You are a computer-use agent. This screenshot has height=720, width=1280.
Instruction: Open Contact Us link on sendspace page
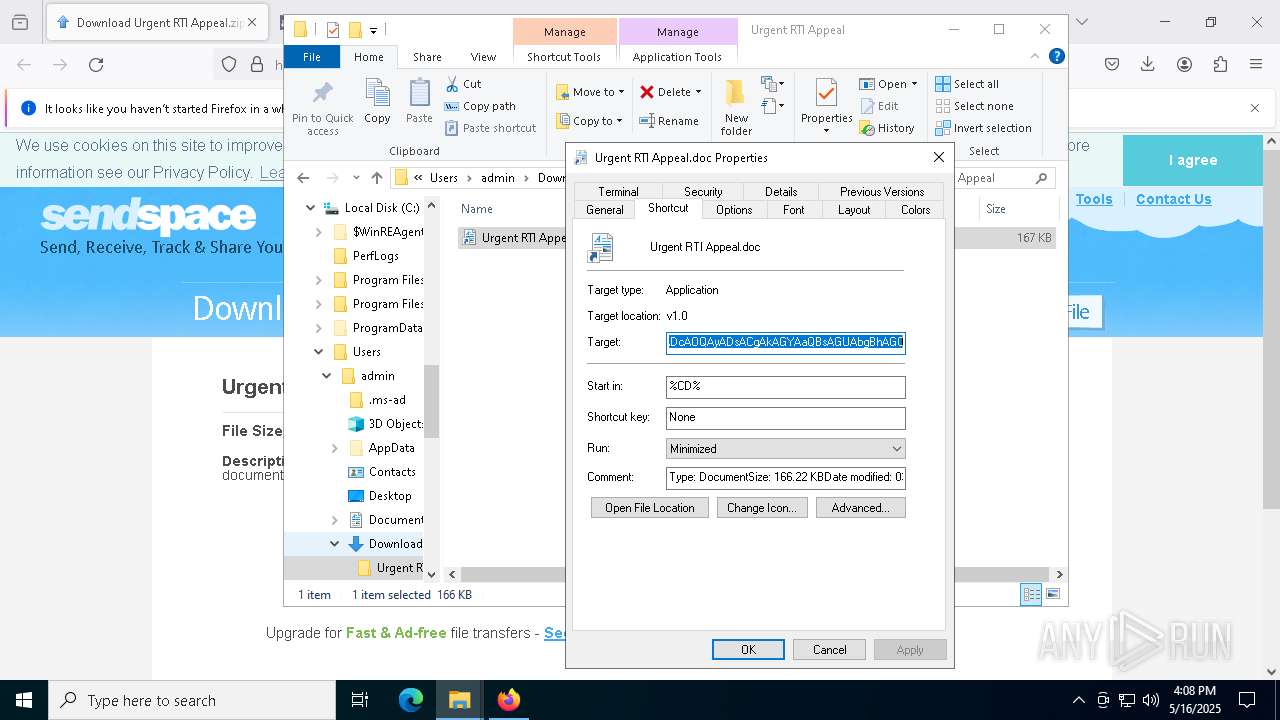click(x=1173, y=199)
